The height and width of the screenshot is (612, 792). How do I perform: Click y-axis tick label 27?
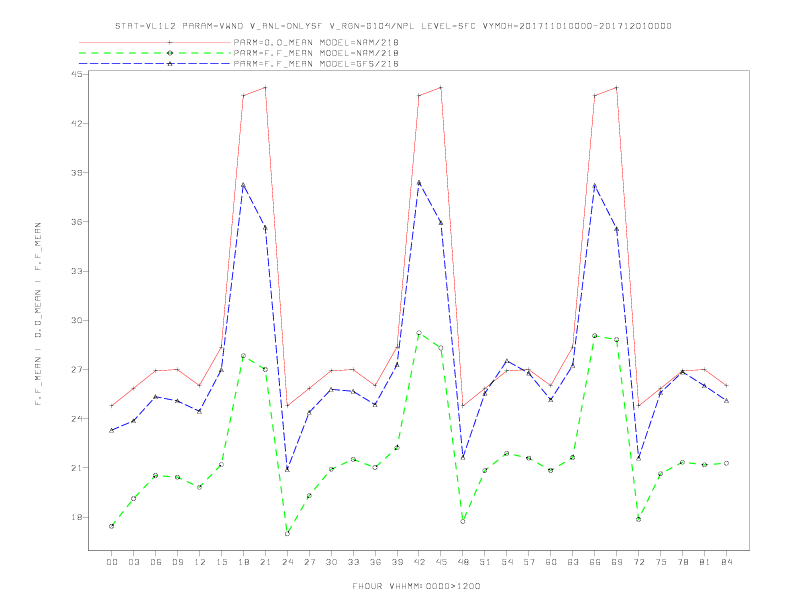tap(77, 370)
